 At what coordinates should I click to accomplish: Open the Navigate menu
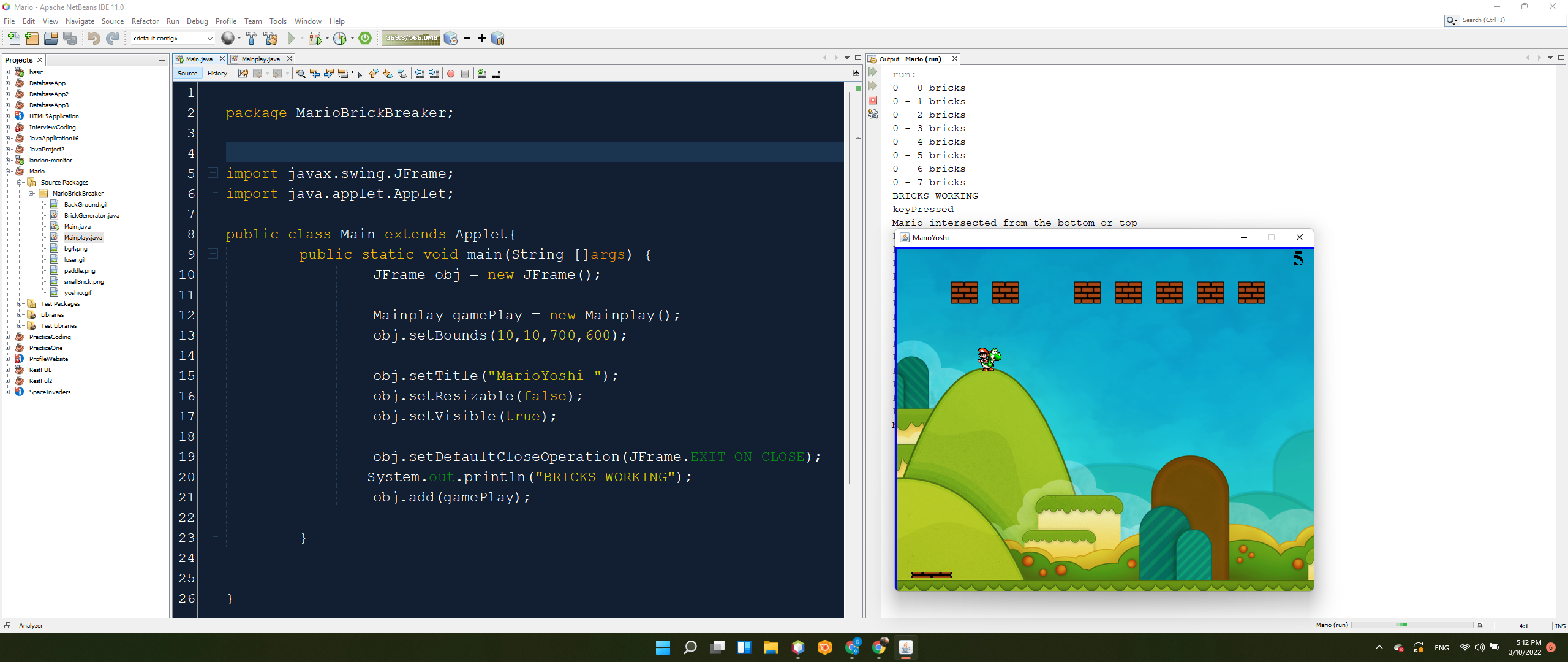80,21
